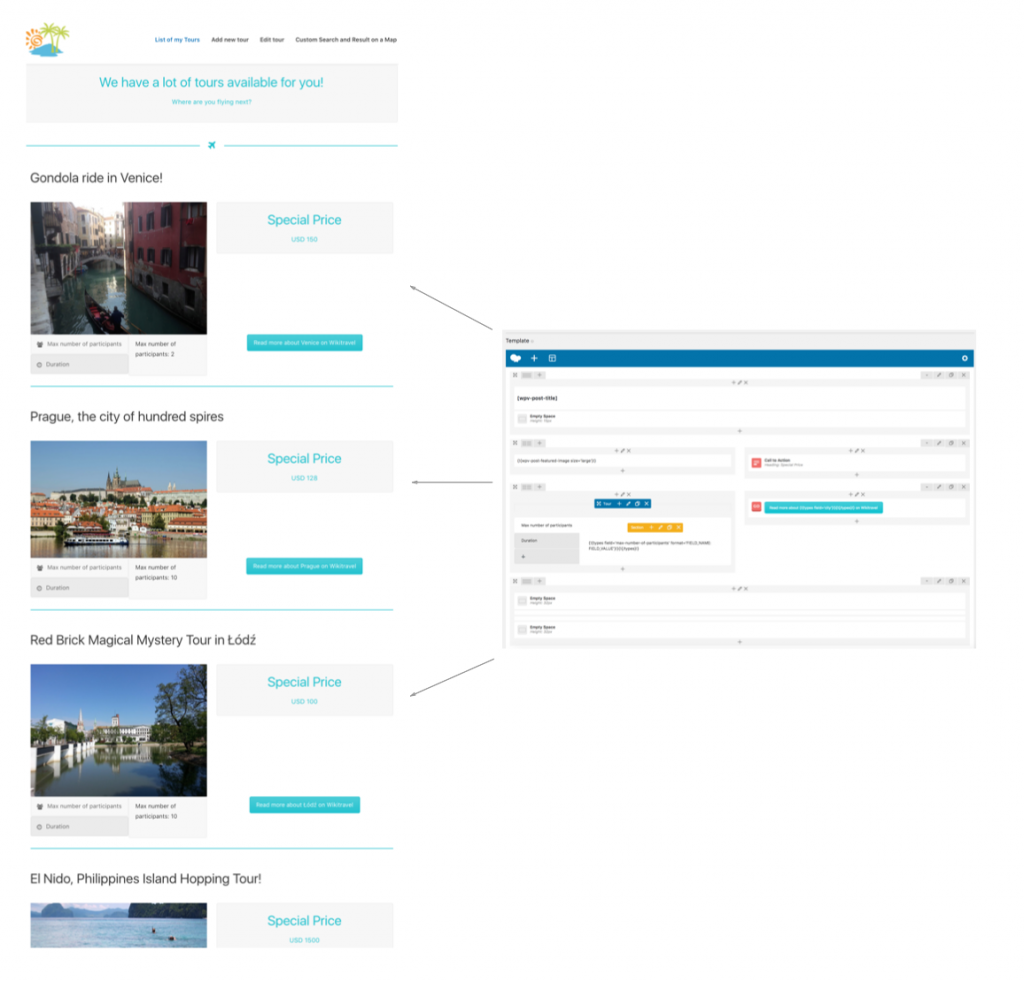1024x981 pixels.
Task: Select the layout grid icon in the blue toolbar
Action: click(x=552, y=358)
